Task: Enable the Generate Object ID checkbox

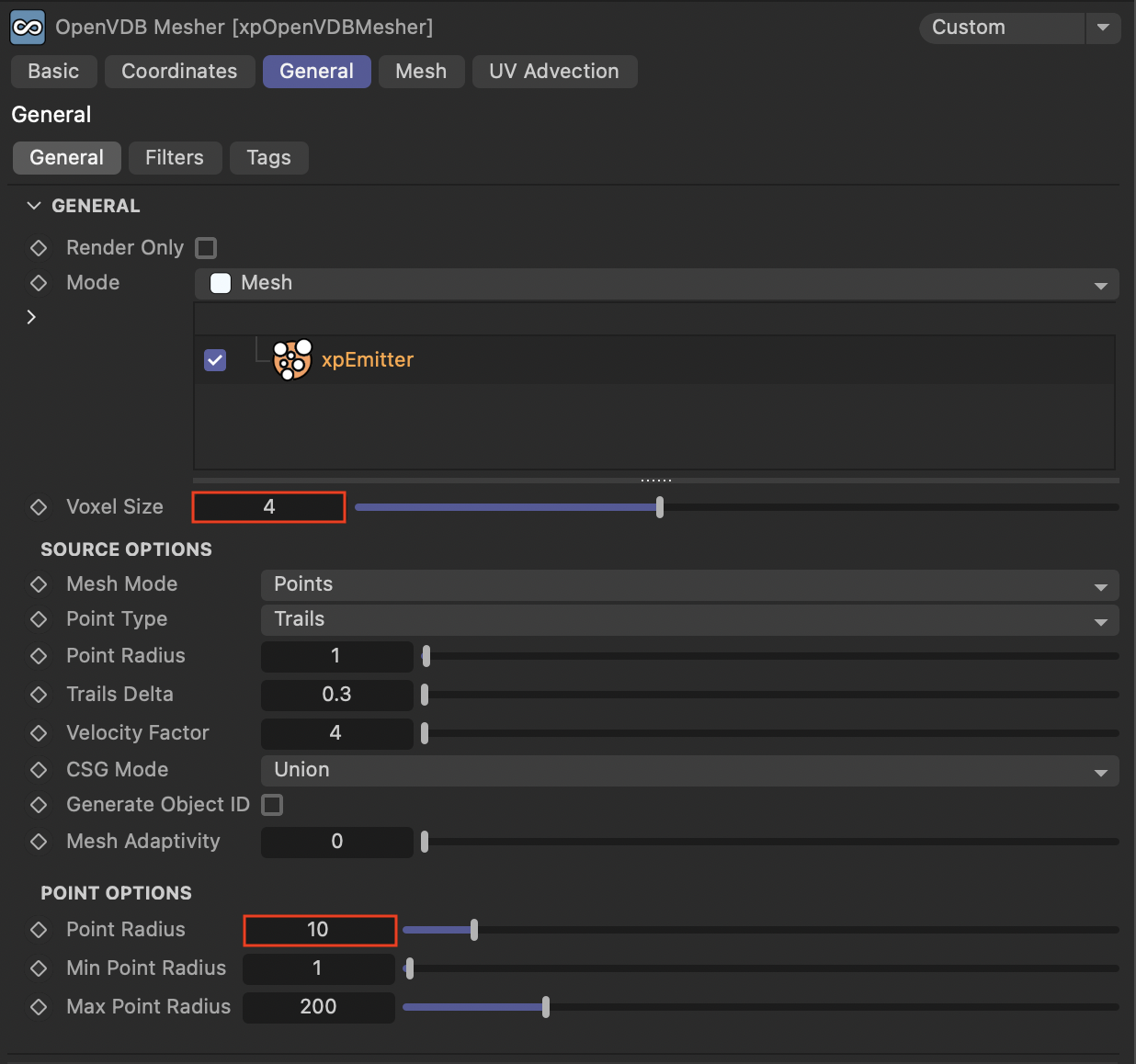Action: (272, 805)
